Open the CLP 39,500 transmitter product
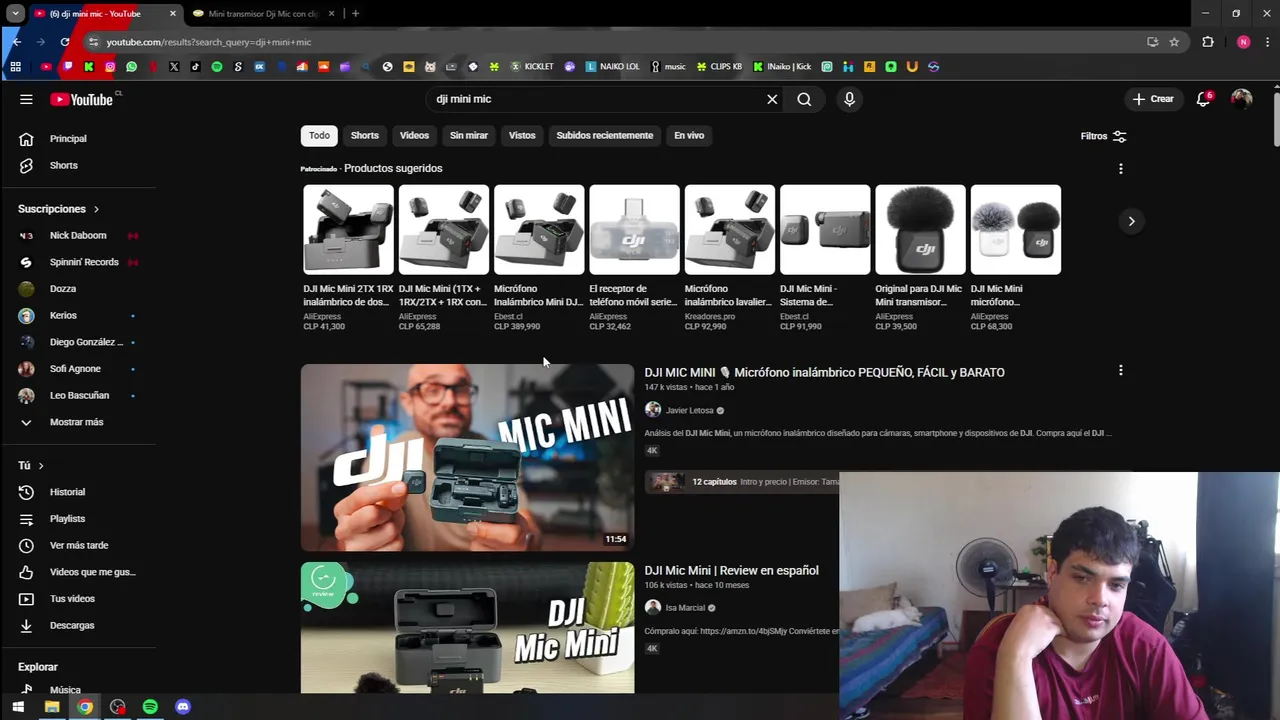Screen dimensions: 1280x720 coord(920,258)
